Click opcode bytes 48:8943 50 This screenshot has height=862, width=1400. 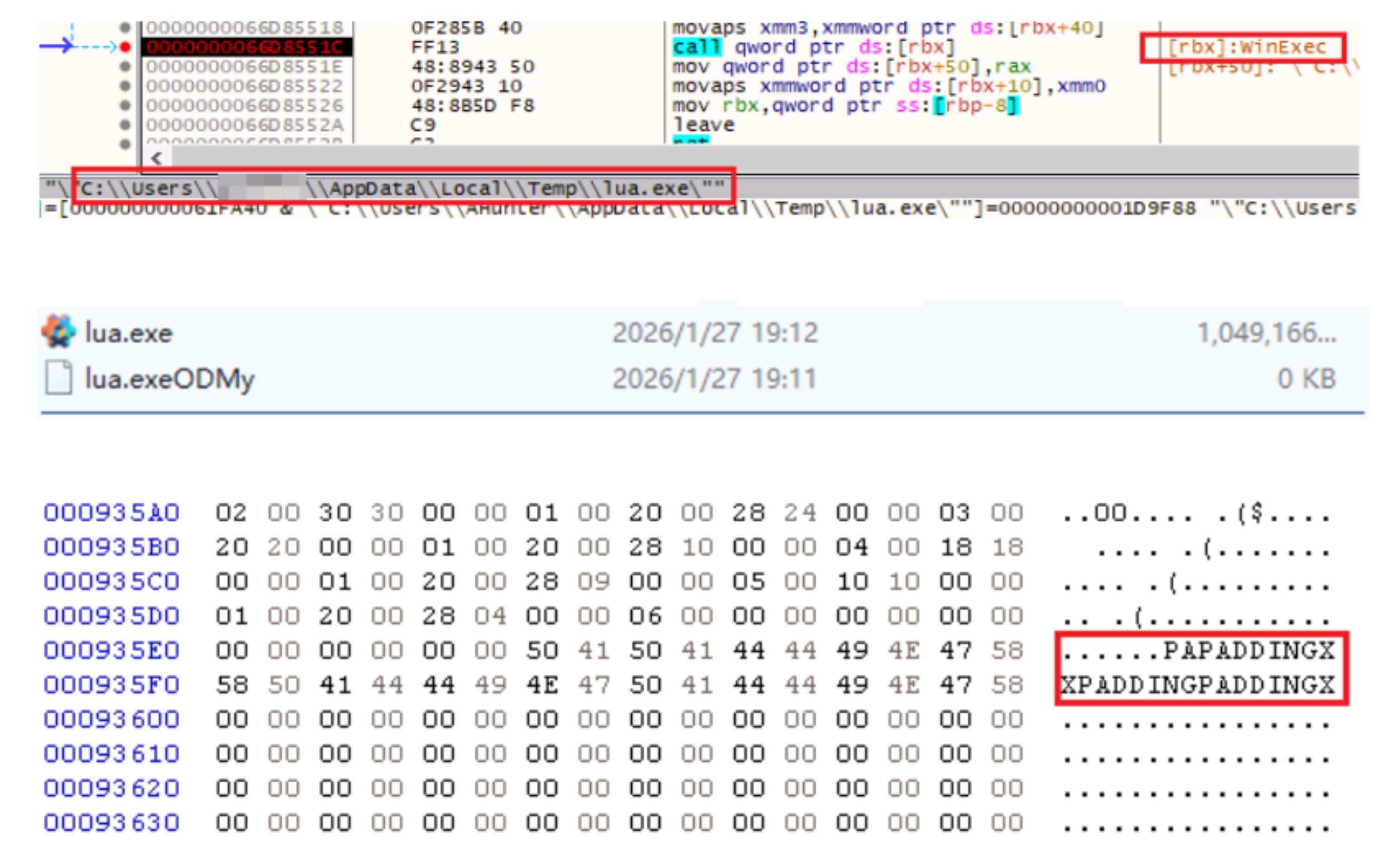(x=473, y=67)
